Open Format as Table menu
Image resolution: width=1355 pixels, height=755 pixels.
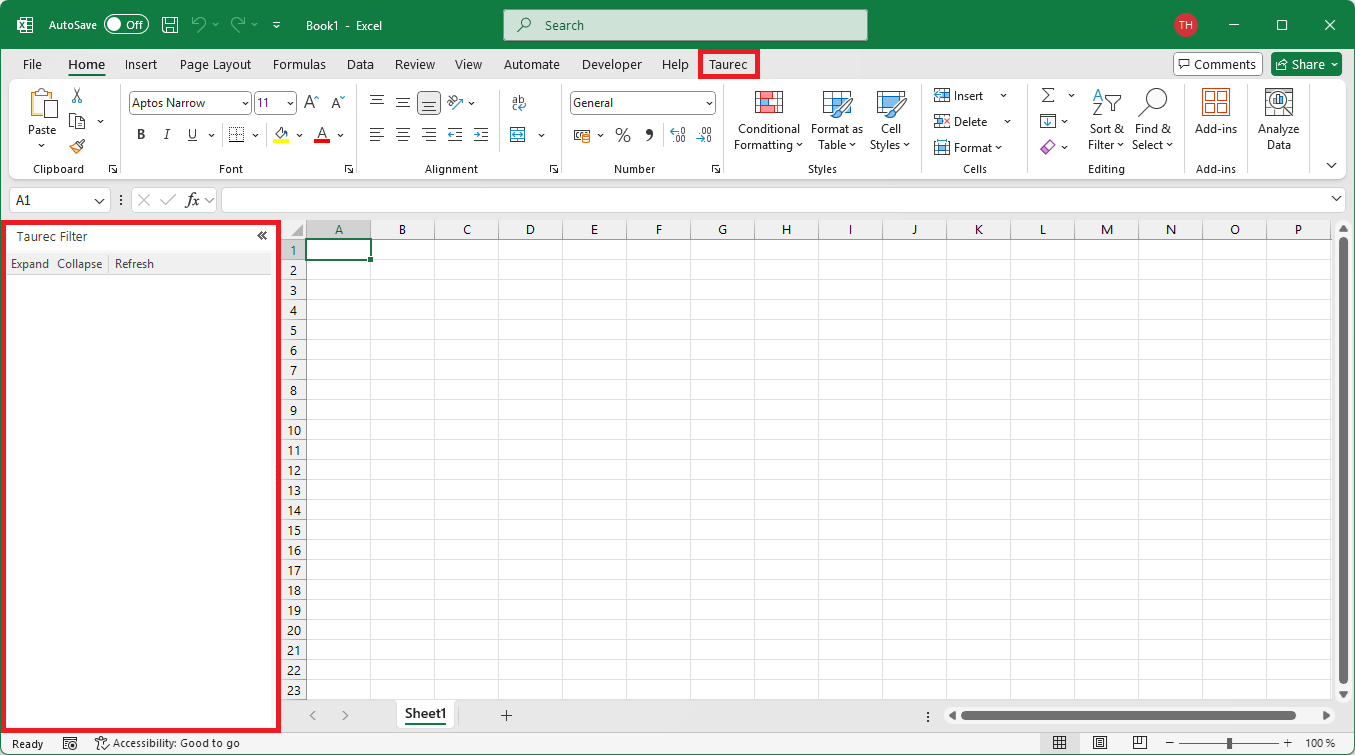click(837, 120)
